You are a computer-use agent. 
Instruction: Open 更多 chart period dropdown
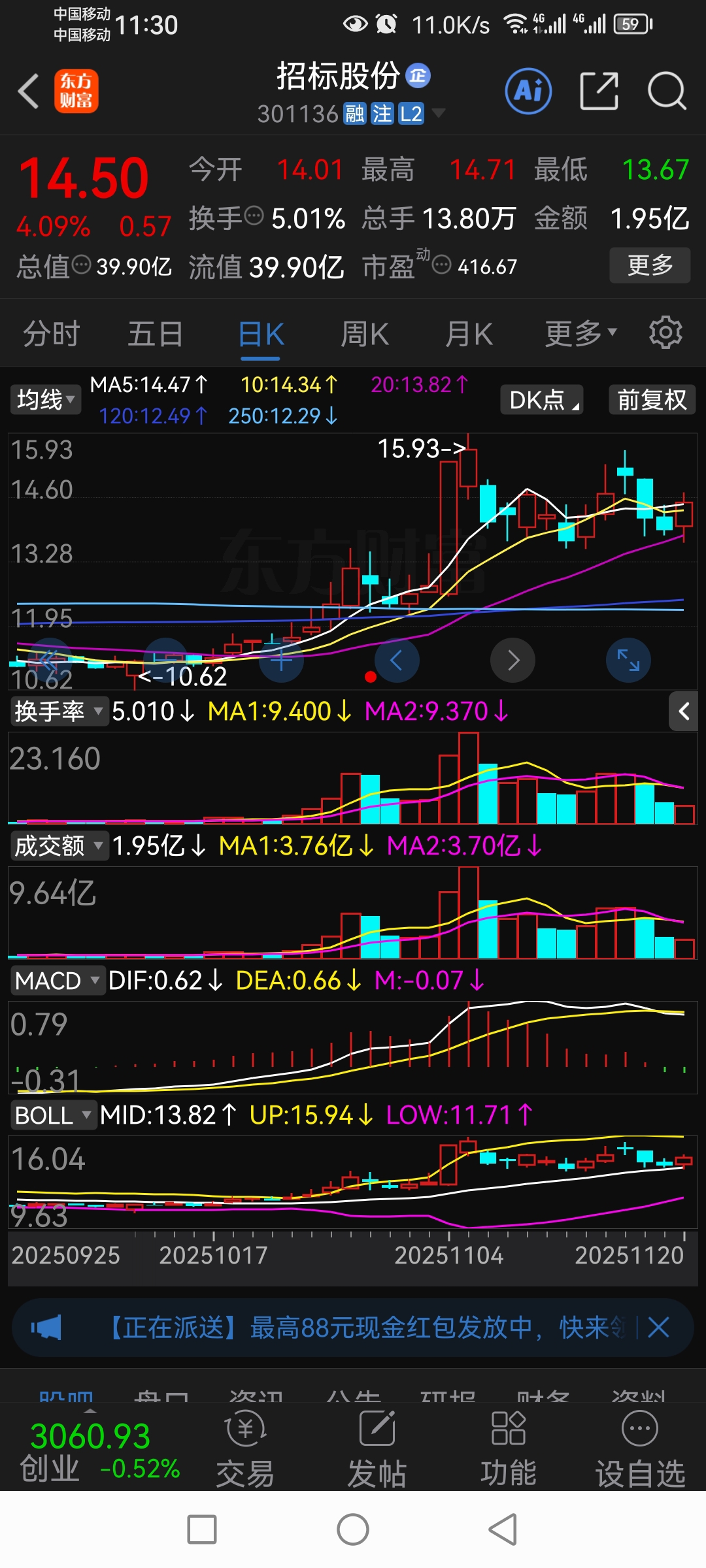tap(581, 333)
